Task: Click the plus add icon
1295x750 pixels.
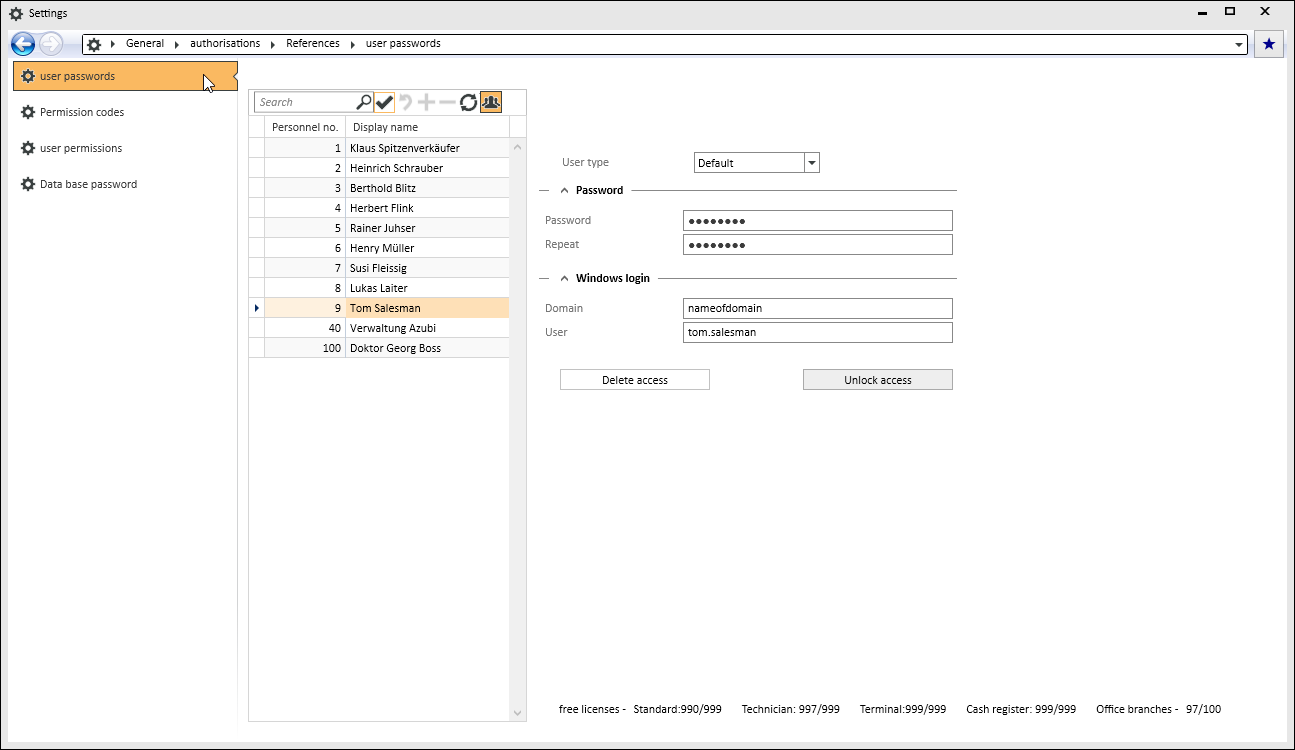Action: point(427,102)
